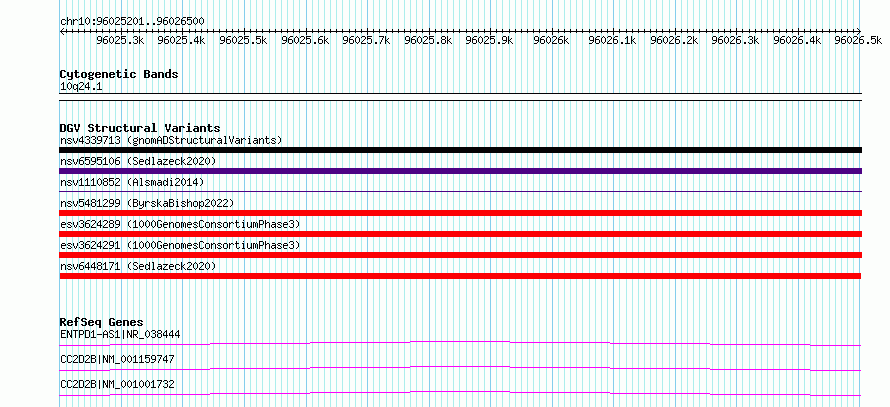
Task: Click the 96025.4k ruler tick label
Action: pyautogui.click(x=182, y=40)
